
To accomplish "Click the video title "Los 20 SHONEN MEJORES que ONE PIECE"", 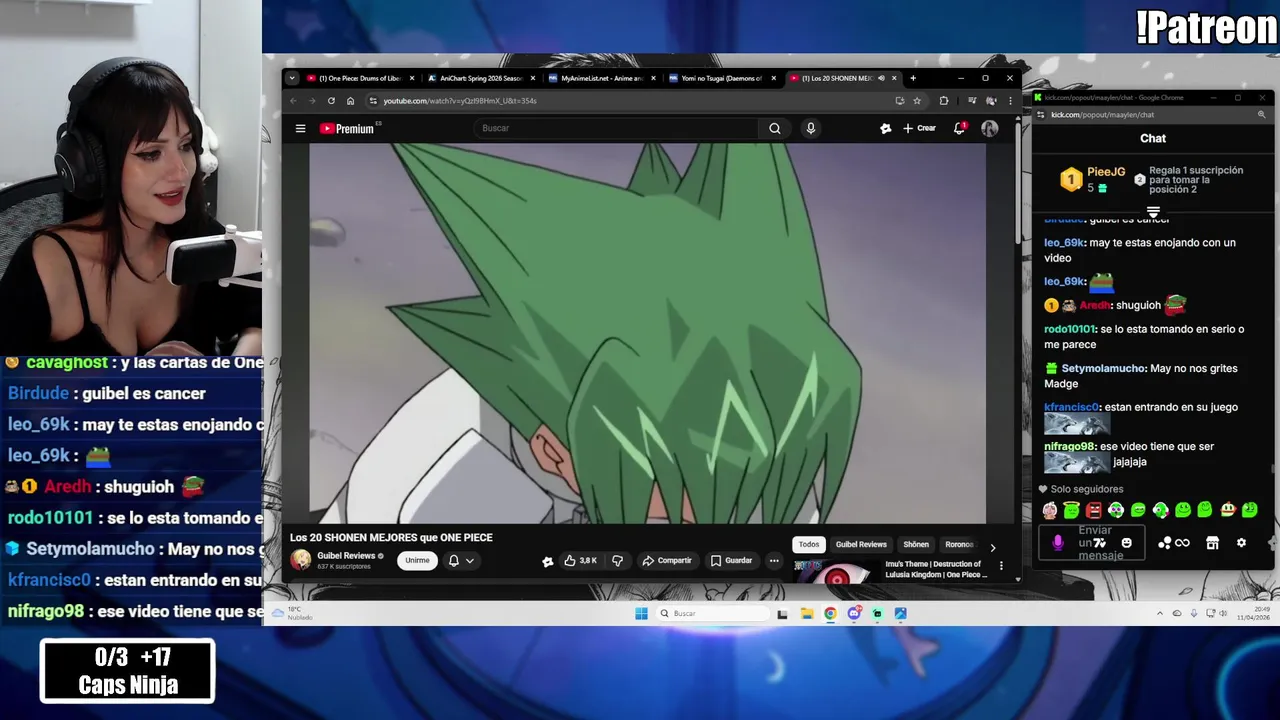I will coord(391,537).
